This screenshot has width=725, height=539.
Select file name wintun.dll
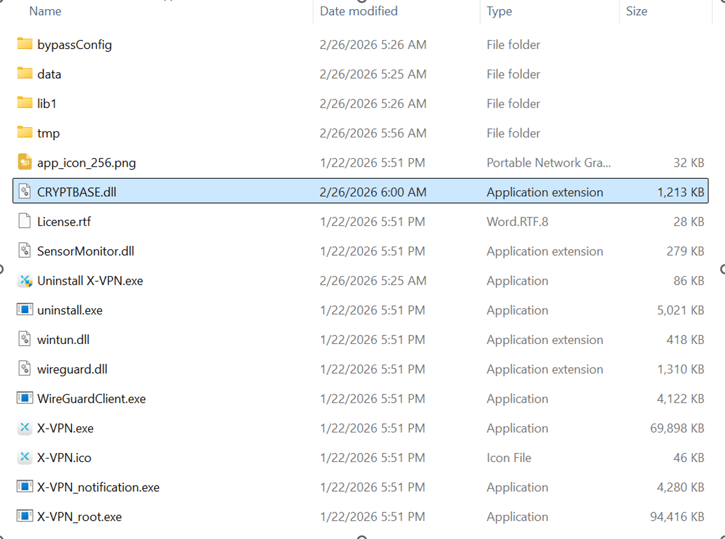[63, 340]
